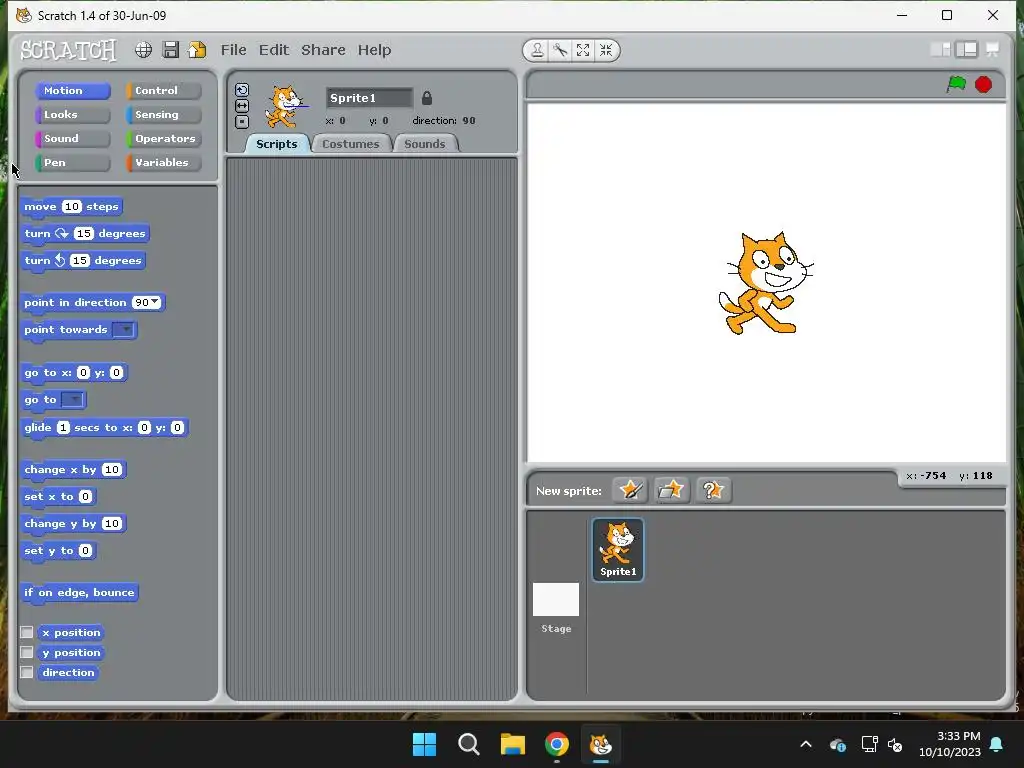1024x768 pixels.
Task: Click the cat sprite on the stage
Action: (x=765, y=283)
